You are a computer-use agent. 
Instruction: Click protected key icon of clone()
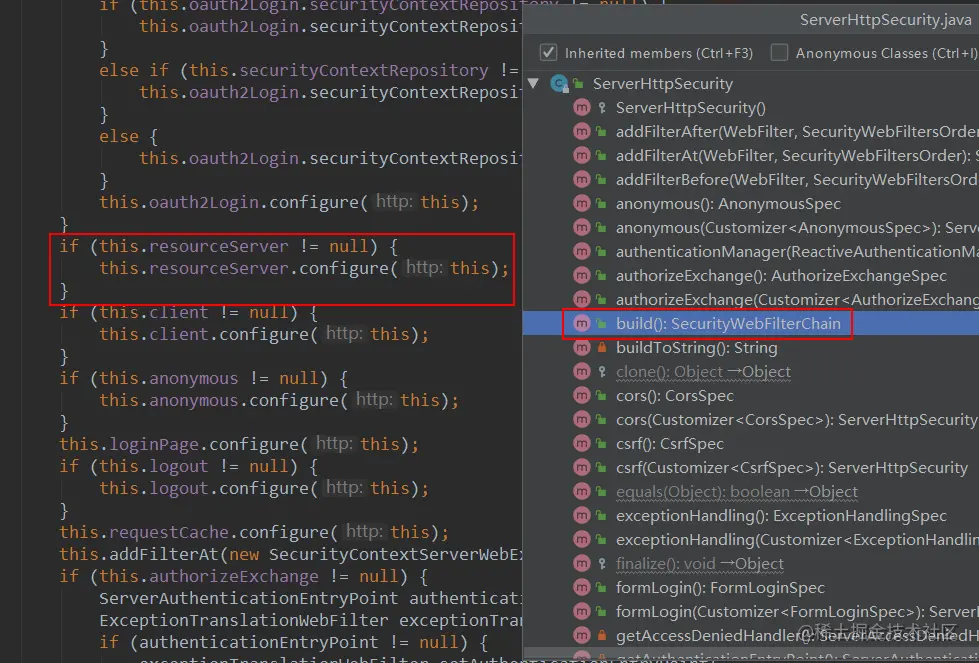coord(601,371)
